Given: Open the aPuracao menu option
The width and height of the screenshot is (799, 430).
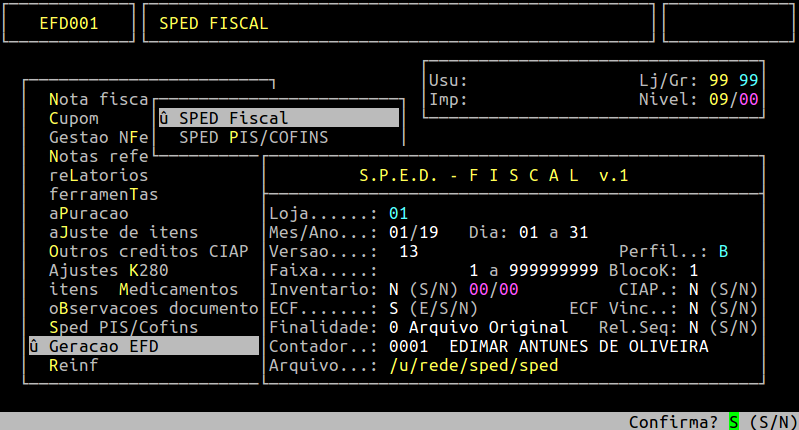Looking at the screenshot, I should coord(89,213).
